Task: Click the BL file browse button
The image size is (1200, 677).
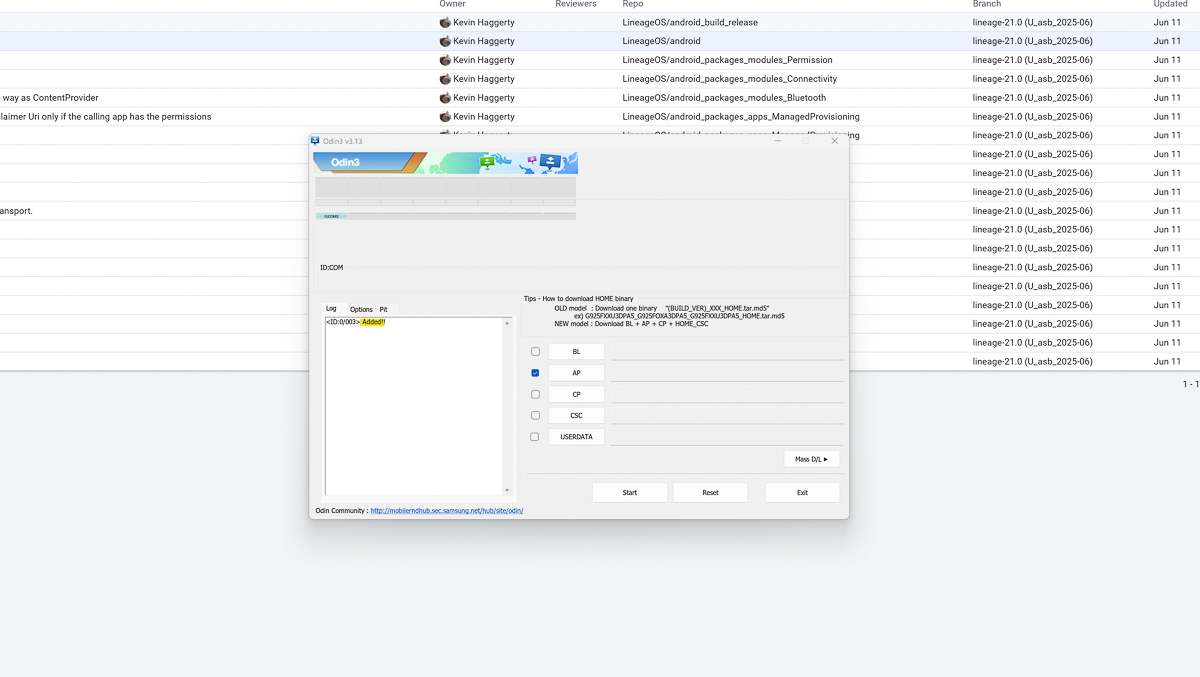Action: coord(576,352)
